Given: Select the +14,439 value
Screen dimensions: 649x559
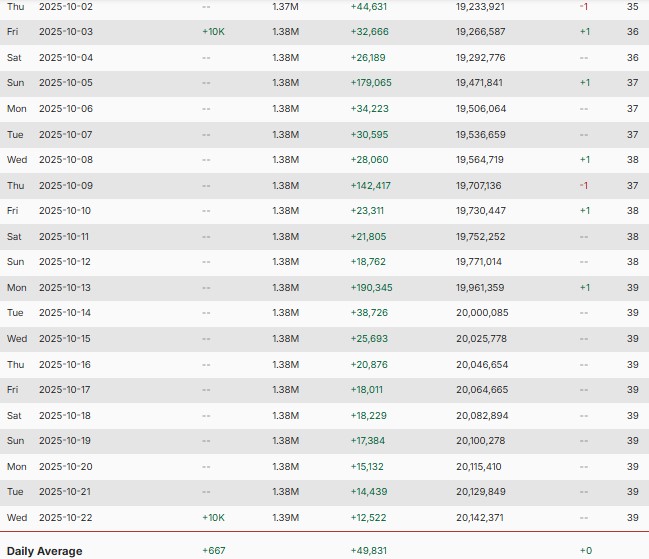Looking at the screenshot, I should point(369,492).
